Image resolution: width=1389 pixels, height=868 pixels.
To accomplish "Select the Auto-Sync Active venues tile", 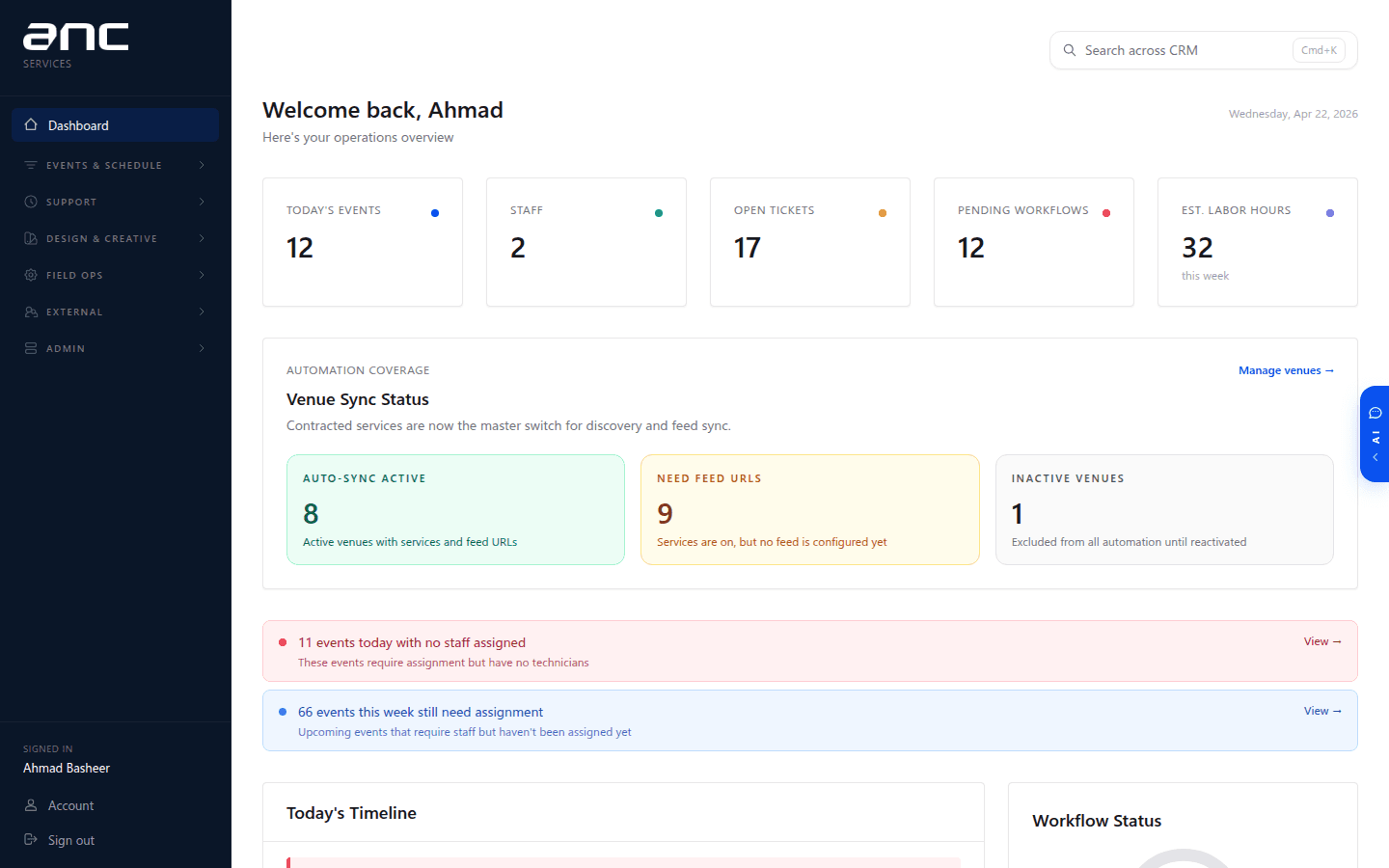I will (x=455, y=509).
